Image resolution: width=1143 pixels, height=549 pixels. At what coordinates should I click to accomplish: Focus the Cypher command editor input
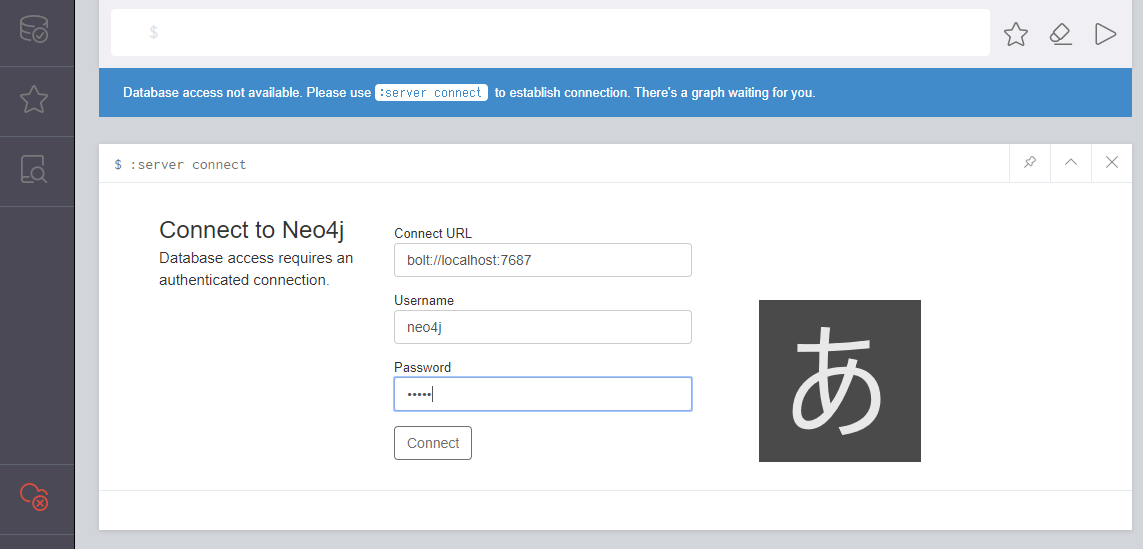(x=550, y=32)
